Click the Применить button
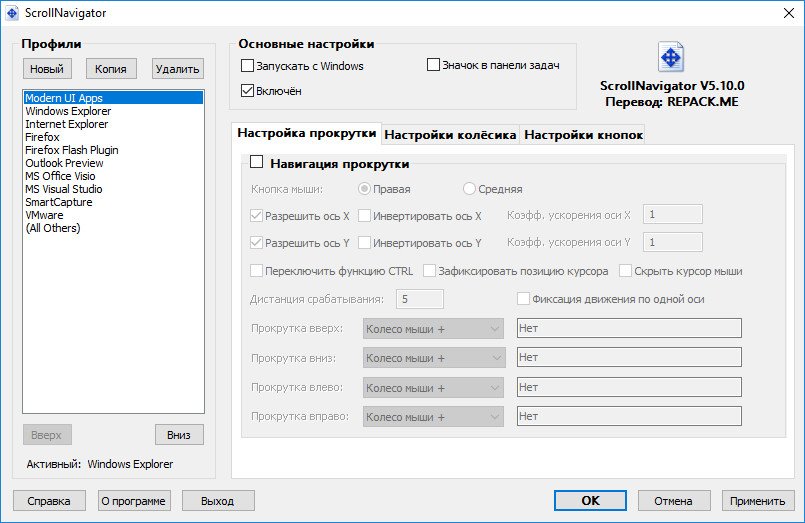 (758, 501)
